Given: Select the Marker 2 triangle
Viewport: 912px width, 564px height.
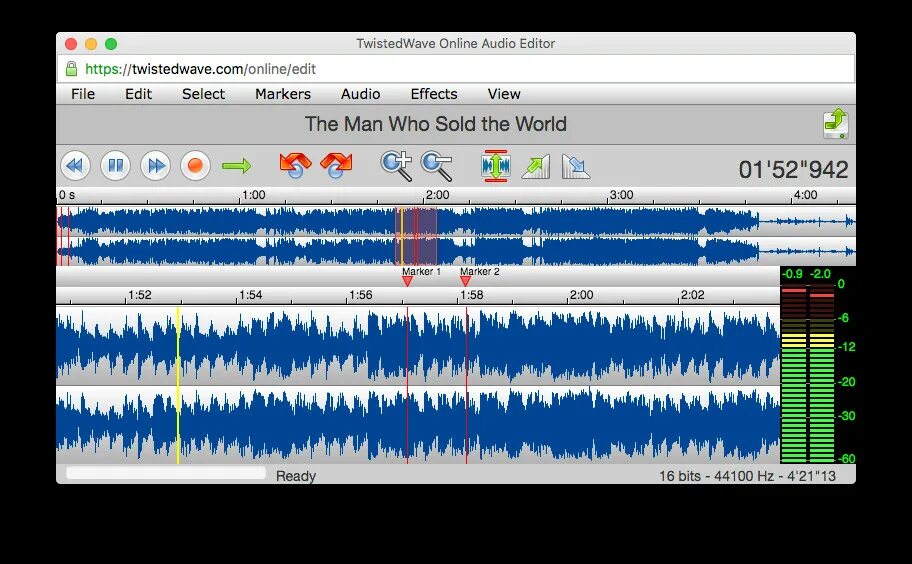Looking at the screenshot, I should [465, 281].
